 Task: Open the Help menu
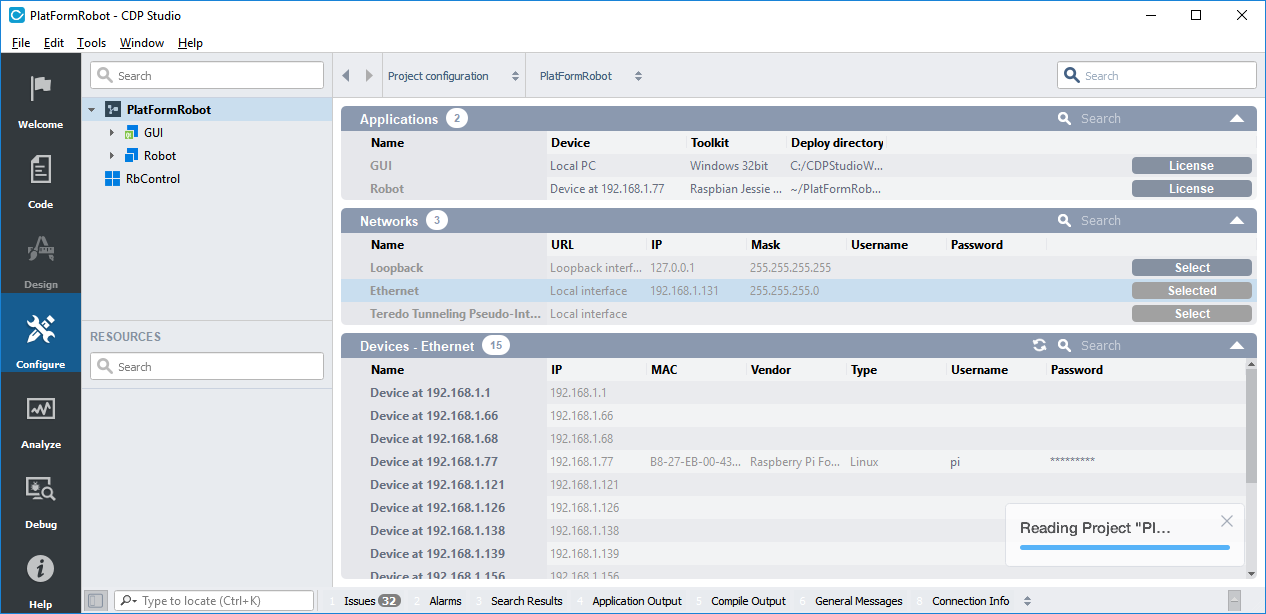190,43
